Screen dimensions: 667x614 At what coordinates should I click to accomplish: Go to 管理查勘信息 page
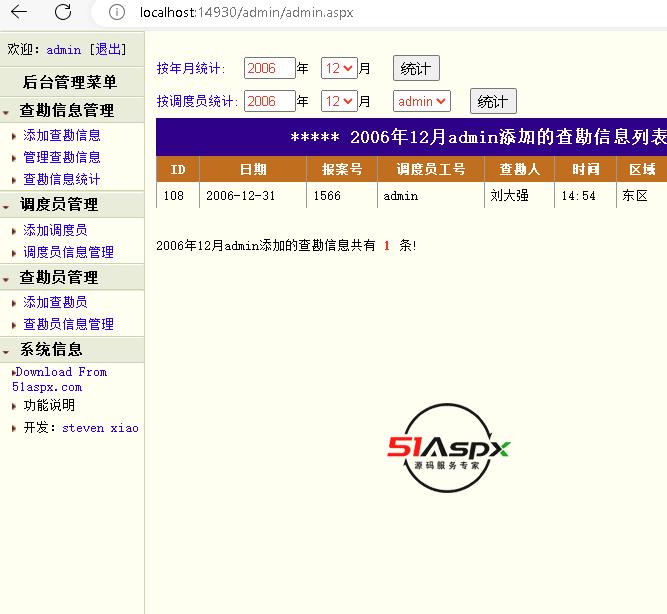tap(62, 157)
